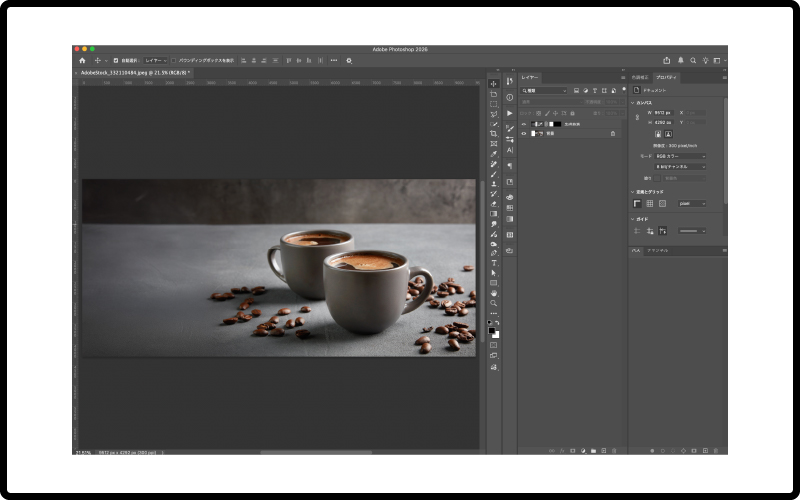800x500 pixels.
Task: Select the Zoom tool in toolbar
Action: coord(494,303)
